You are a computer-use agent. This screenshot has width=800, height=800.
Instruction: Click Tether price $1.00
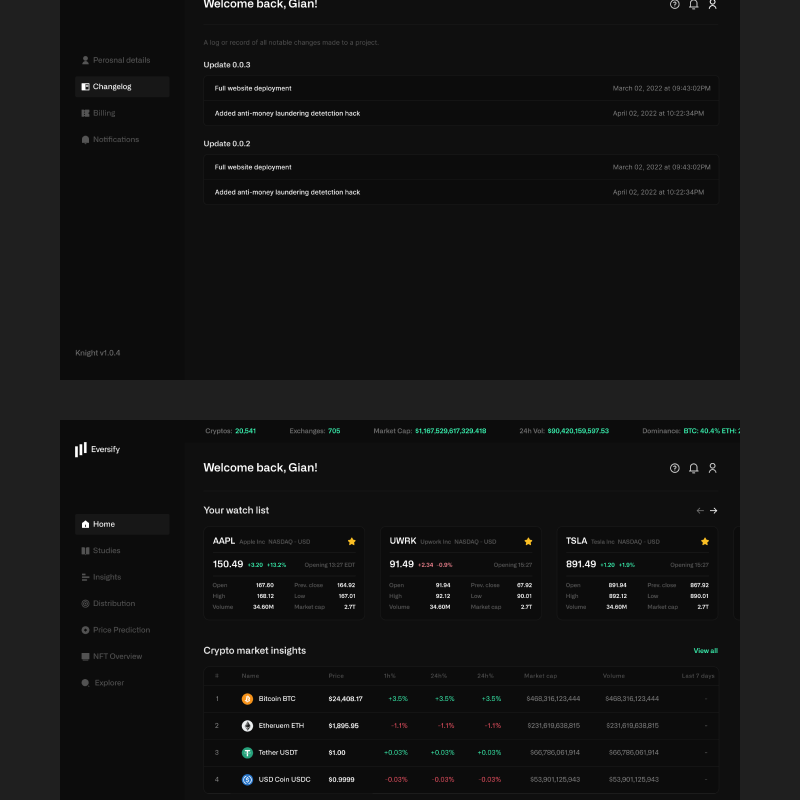tap(337, 753)
